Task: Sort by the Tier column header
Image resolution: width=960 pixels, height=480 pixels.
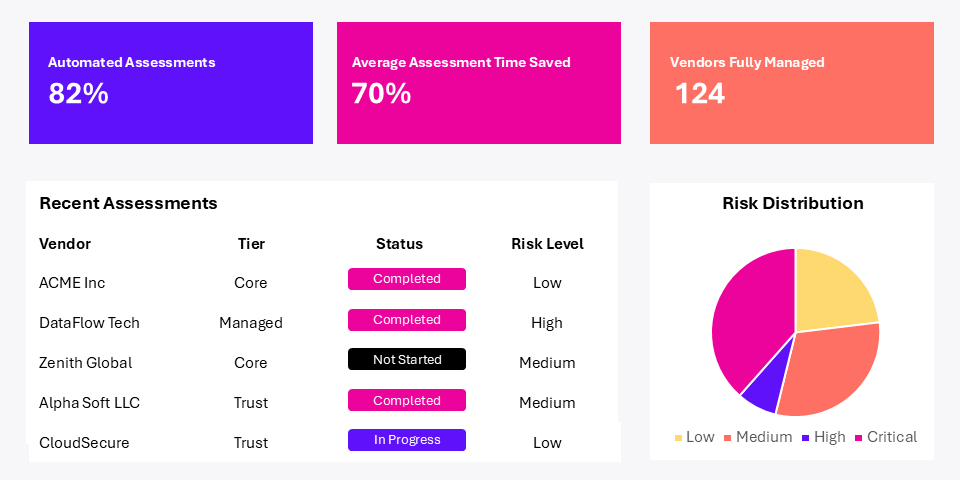Action: 251,244
